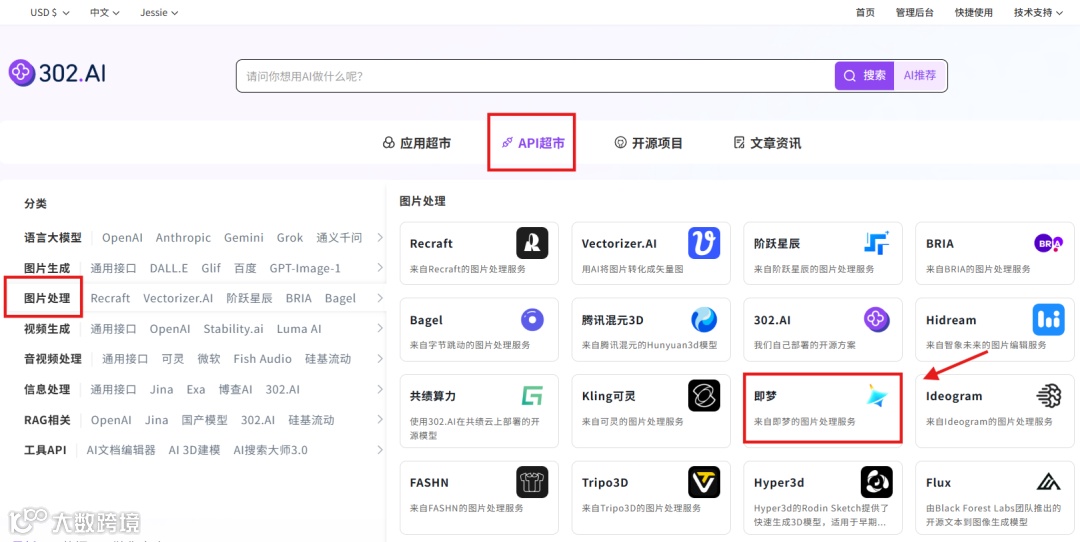Select the 视频生成 category
The width and height of the screenshot is (1080, 542).
(47, 329)
